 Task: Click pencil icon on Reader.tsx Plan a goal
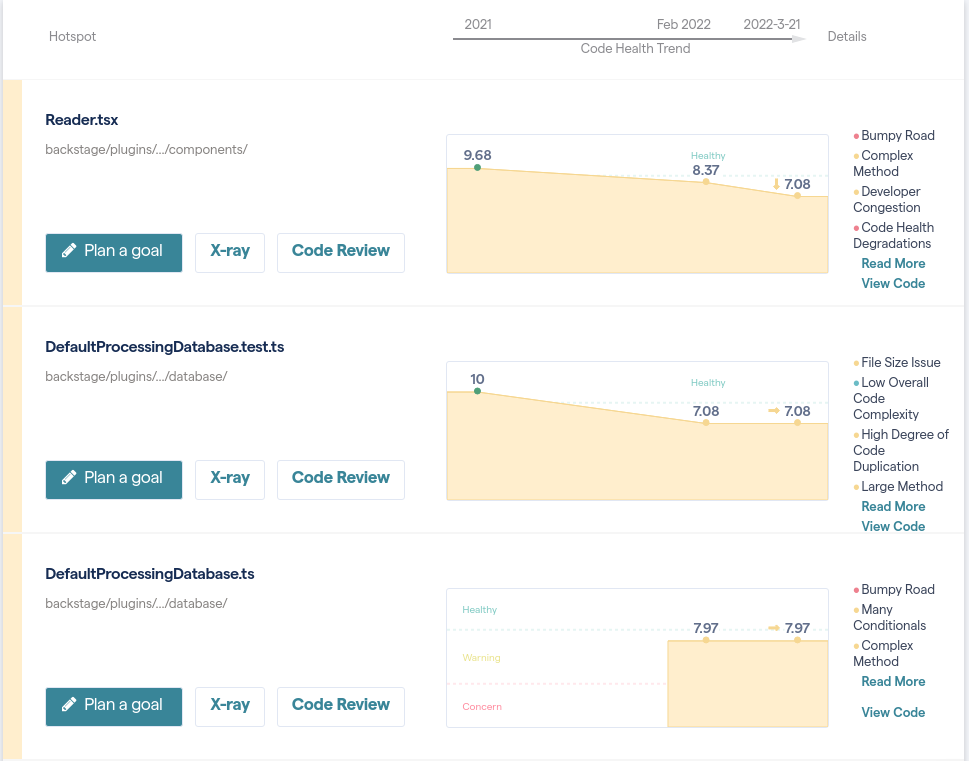(69, 250)
